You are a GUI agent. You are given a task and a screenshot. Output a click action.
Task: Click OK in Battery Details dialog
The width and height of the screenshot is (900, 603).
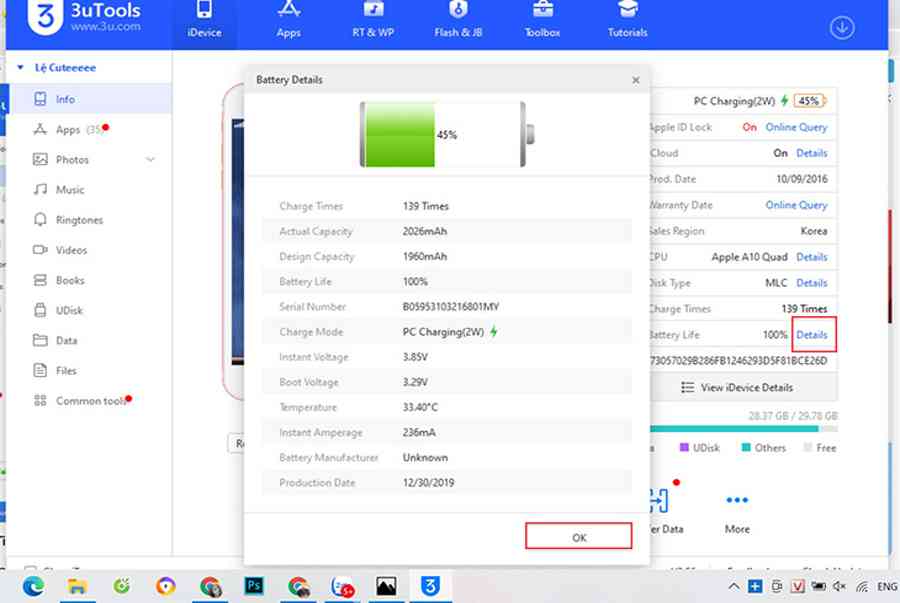[579, 536]
